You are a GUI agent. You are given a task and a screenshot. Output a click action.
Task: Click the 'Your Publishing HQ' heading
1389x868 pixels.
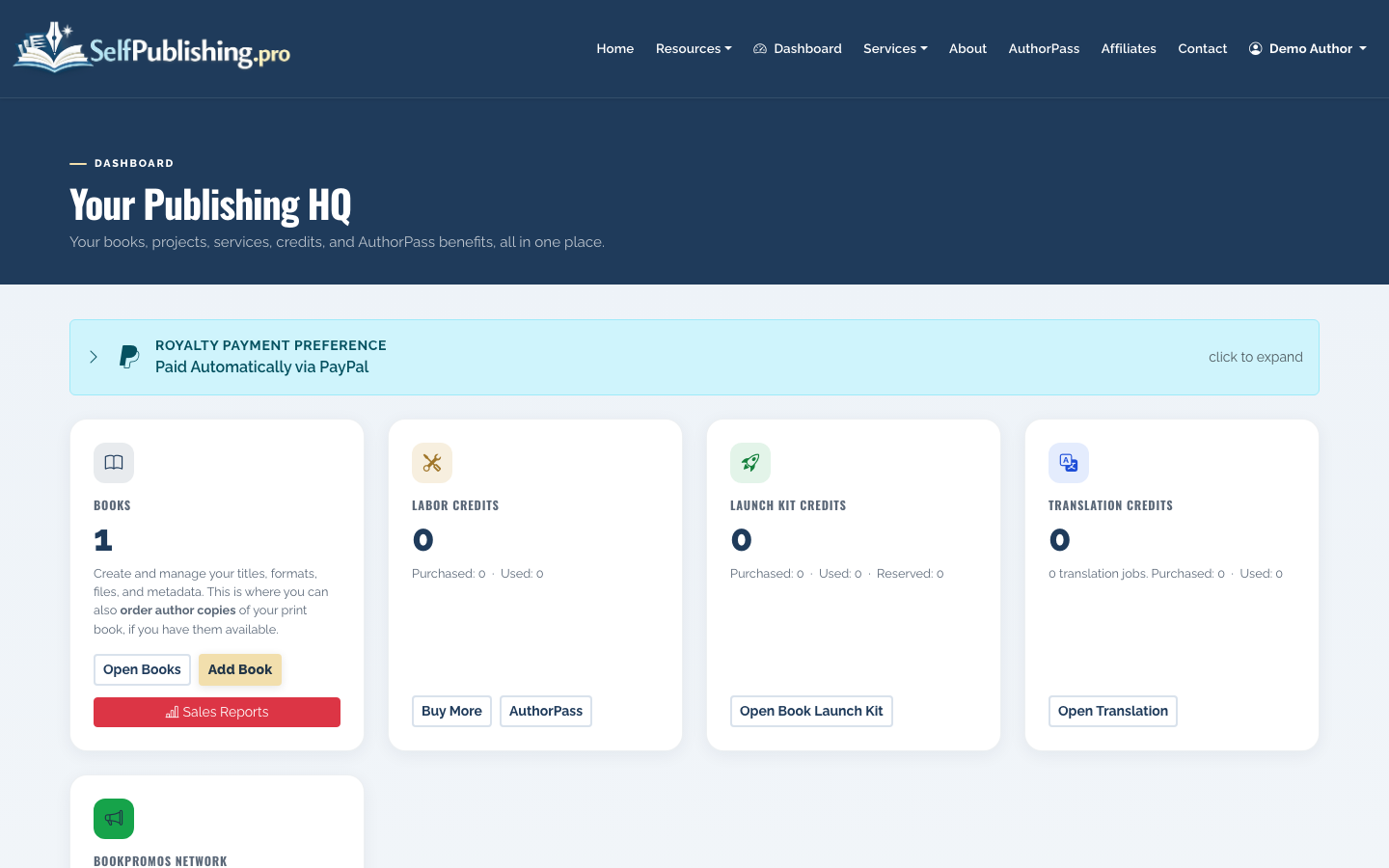(x=210, y=204)
